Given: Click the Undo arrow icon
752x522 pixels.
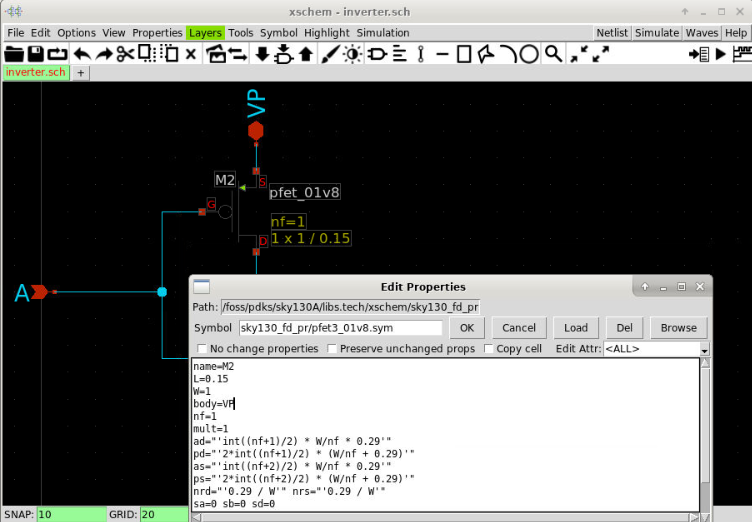Looking at the screenshot, I should (82, 54).
